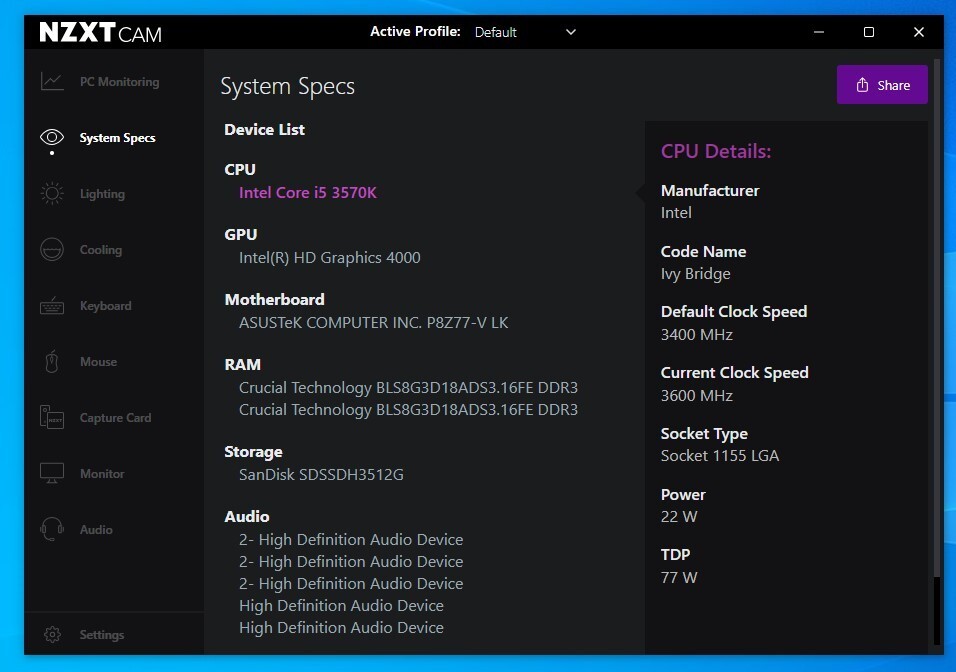Minimize the NZXT CAM window
Screen dimensions: 956x672
(x=819, y=32)
